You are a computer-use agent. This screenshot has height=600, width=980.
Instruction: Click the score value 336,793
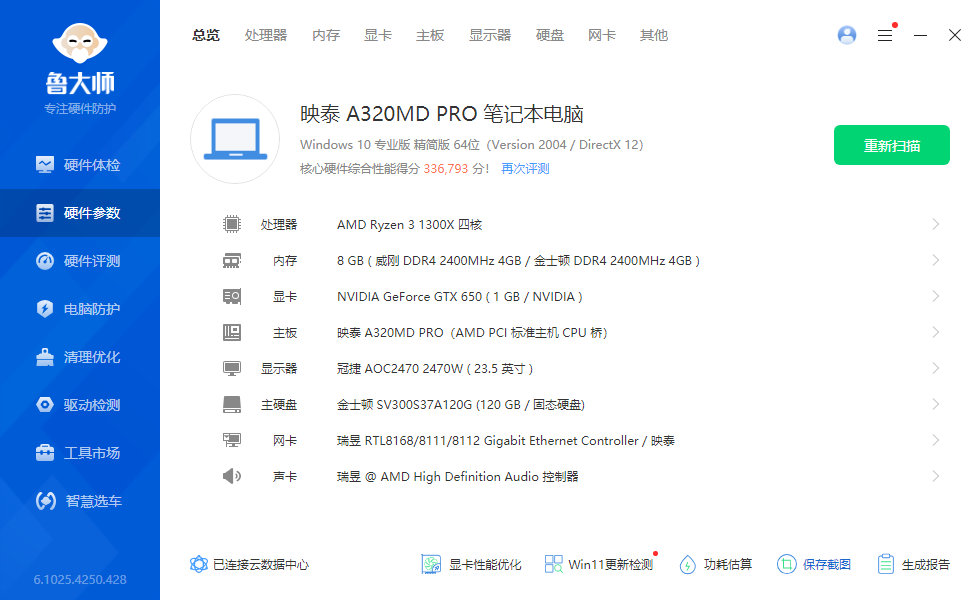(446, 169)
